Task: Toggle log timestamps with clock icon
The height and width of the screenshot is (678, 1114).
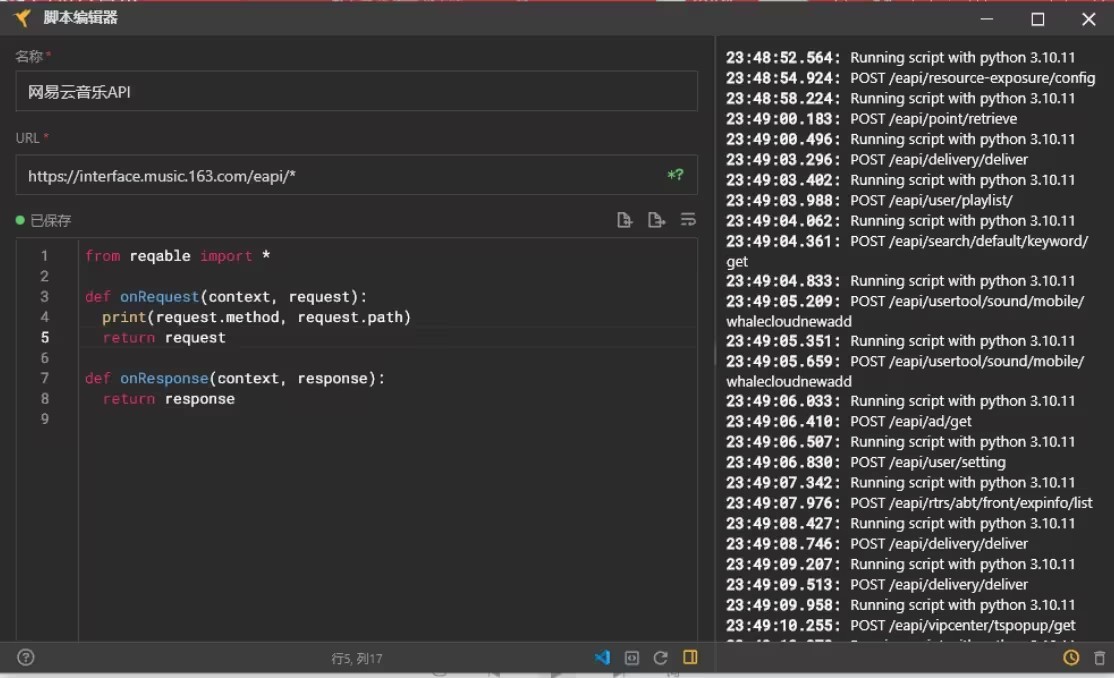Action: (1071, 658)
